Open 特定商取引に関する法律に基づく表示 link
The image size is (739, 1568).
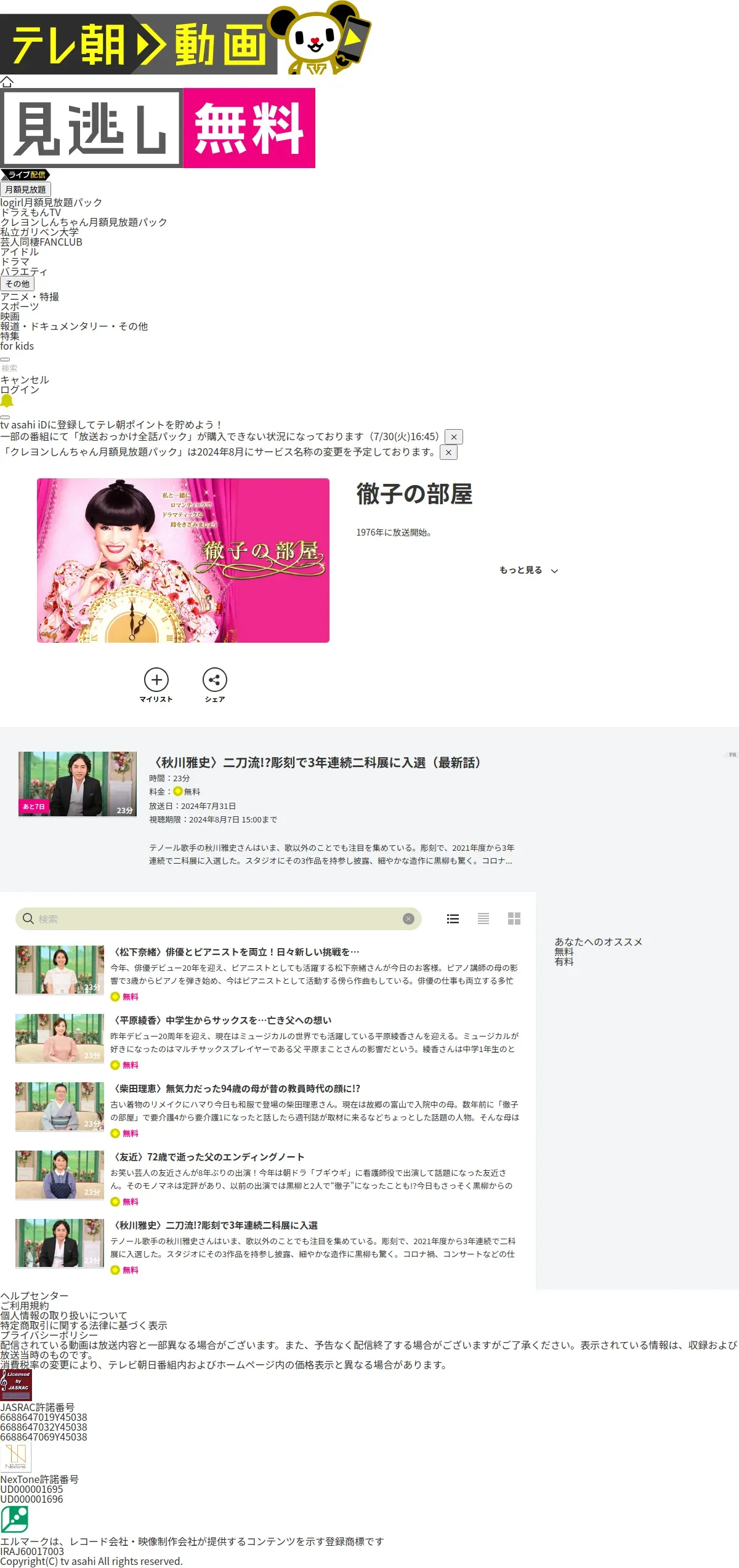84,1325
